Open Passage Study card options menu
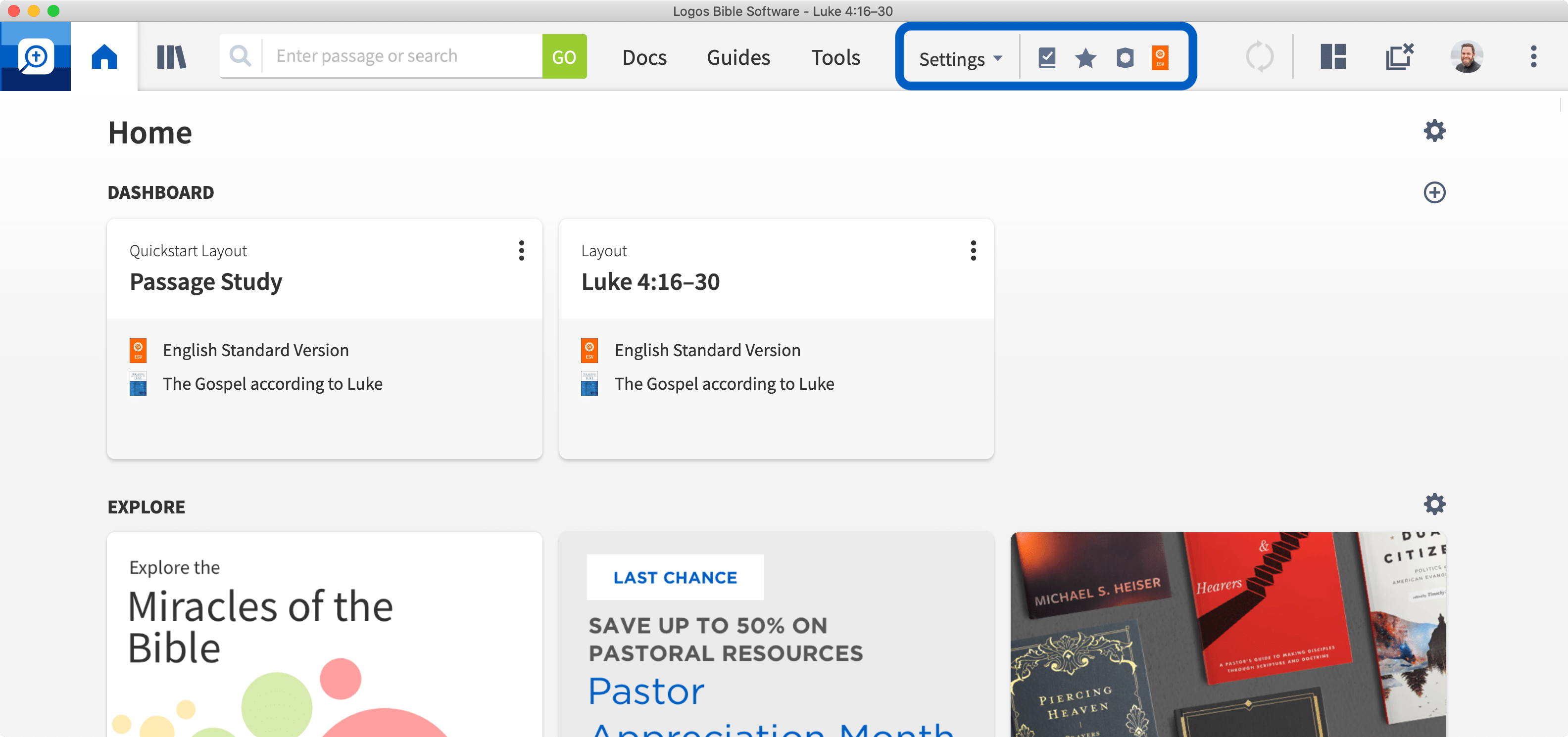 [522, 251]
